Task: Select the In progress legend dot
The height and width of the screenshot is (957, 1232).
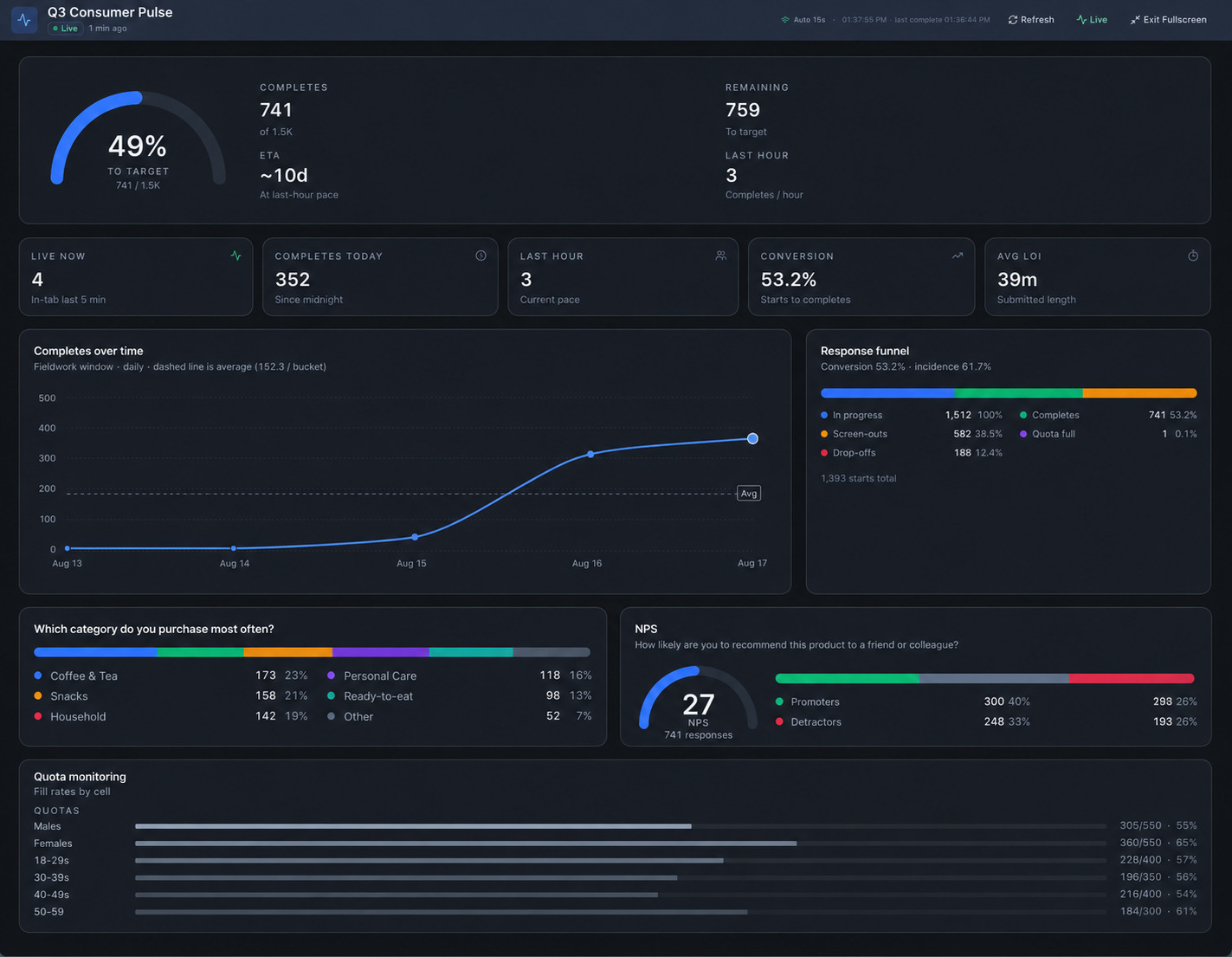Action: [x=824, y=415]
